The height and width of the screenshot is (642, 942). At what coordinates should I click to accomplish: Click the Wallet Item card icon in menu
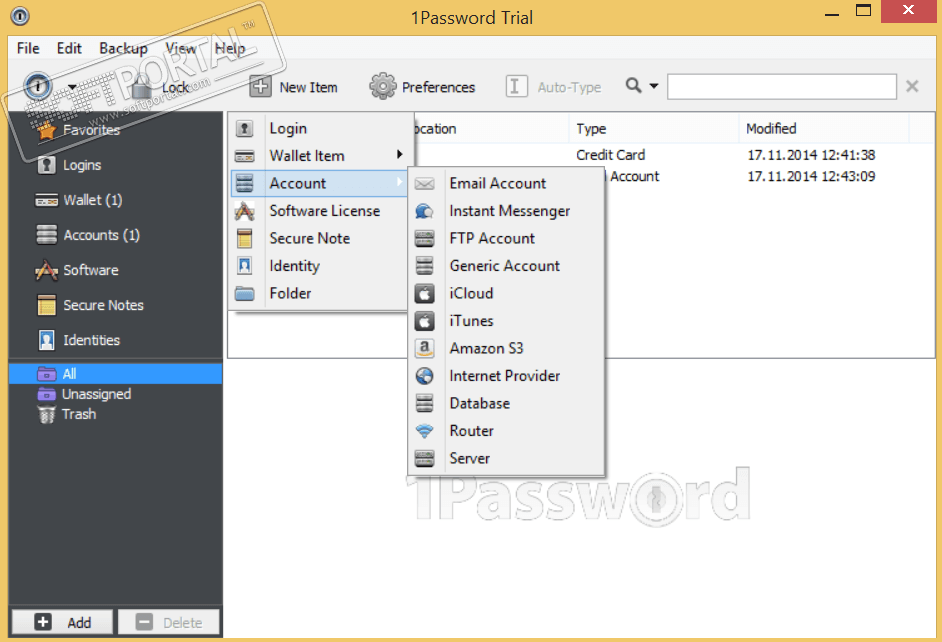[245, 156]
